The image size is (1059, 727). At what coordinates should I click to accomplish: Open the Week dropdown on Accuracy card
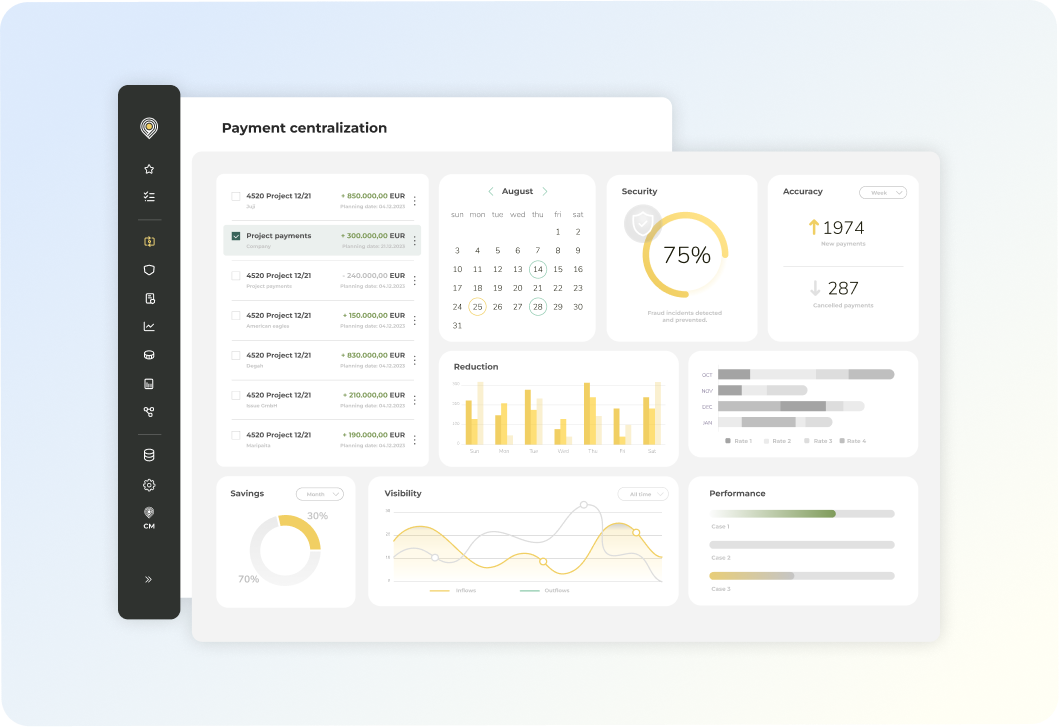[882, 192]
